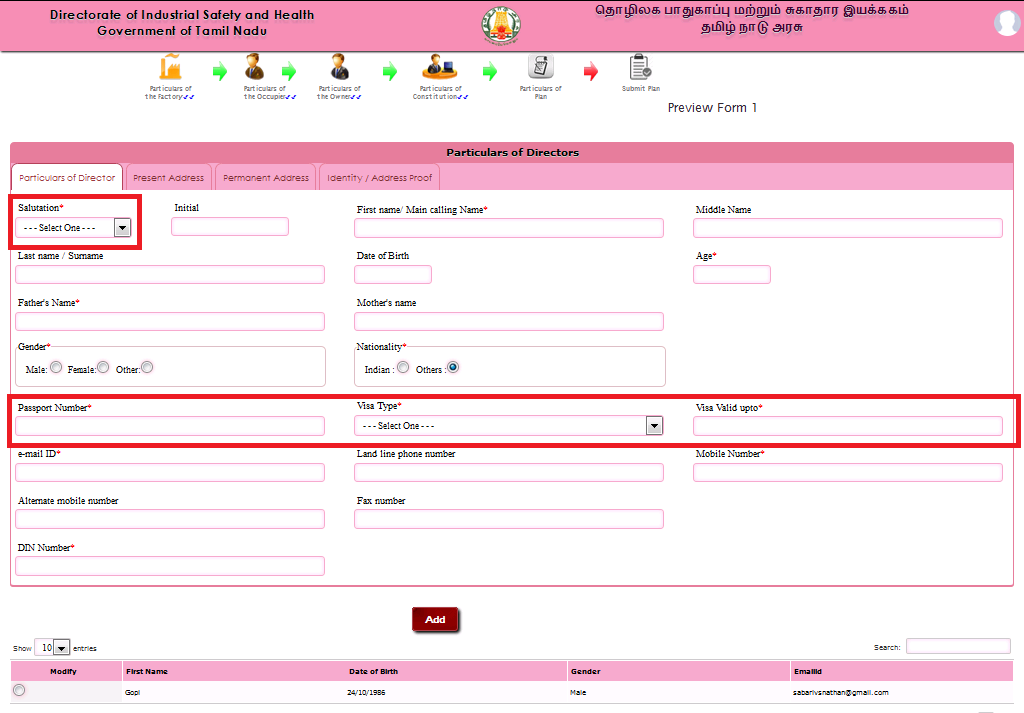Sort table by Gender column
Image resolution: width=1024 pixels, height=713 pixels.
pos(679,671)
